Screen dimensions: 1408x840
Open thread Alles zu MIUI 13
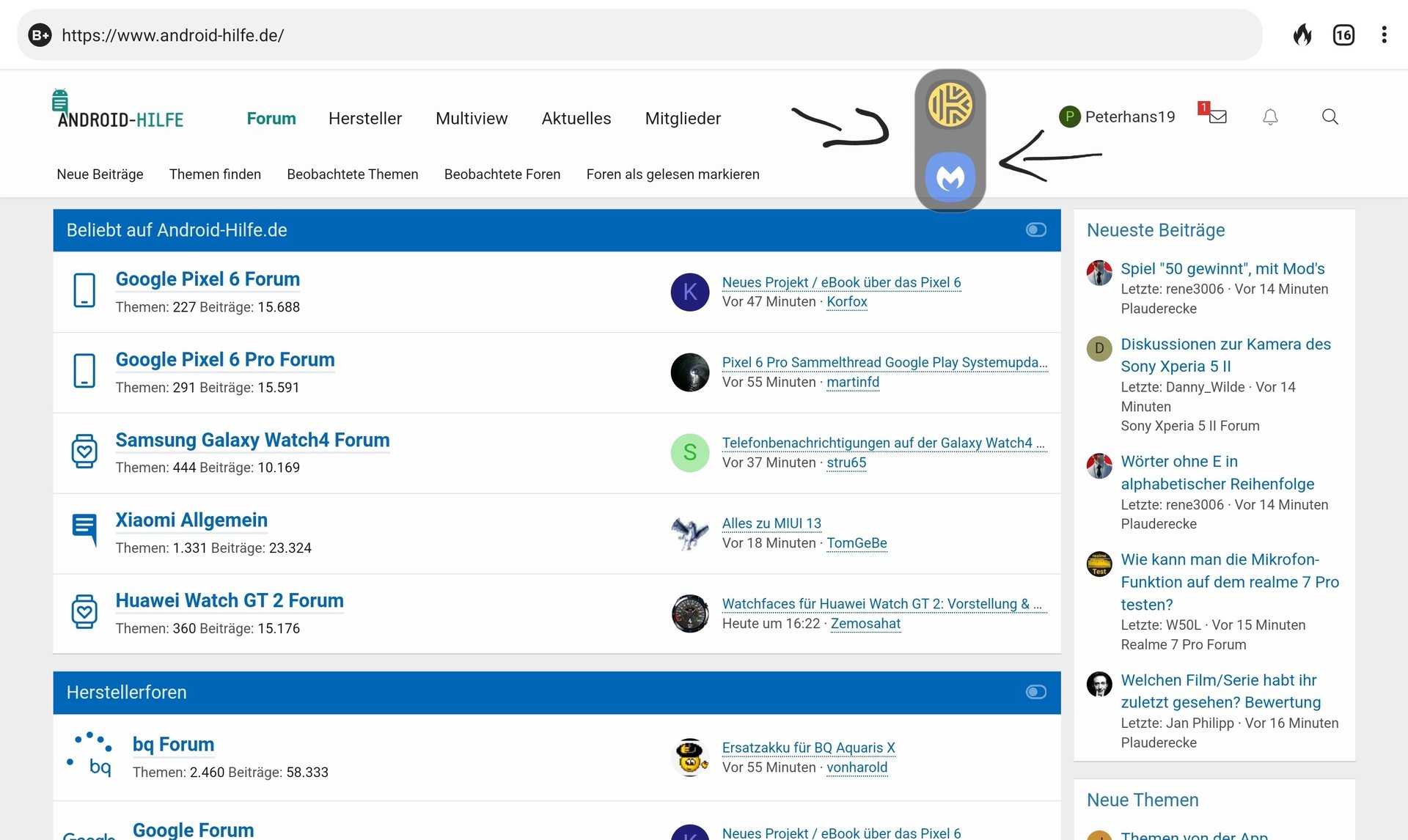coord(771,523)
